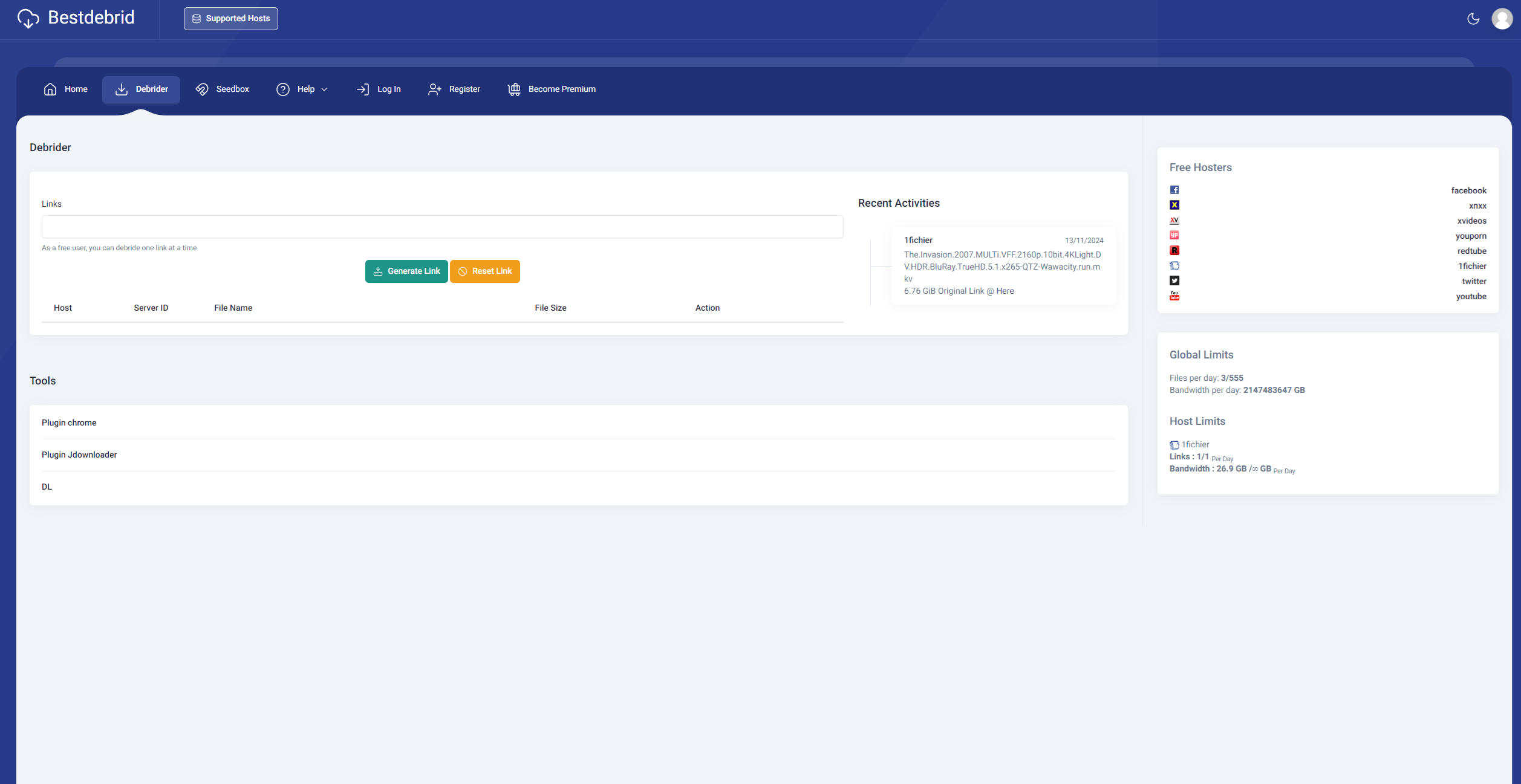
Task: Click the Debrider download icon
Action: click(121, 89)
